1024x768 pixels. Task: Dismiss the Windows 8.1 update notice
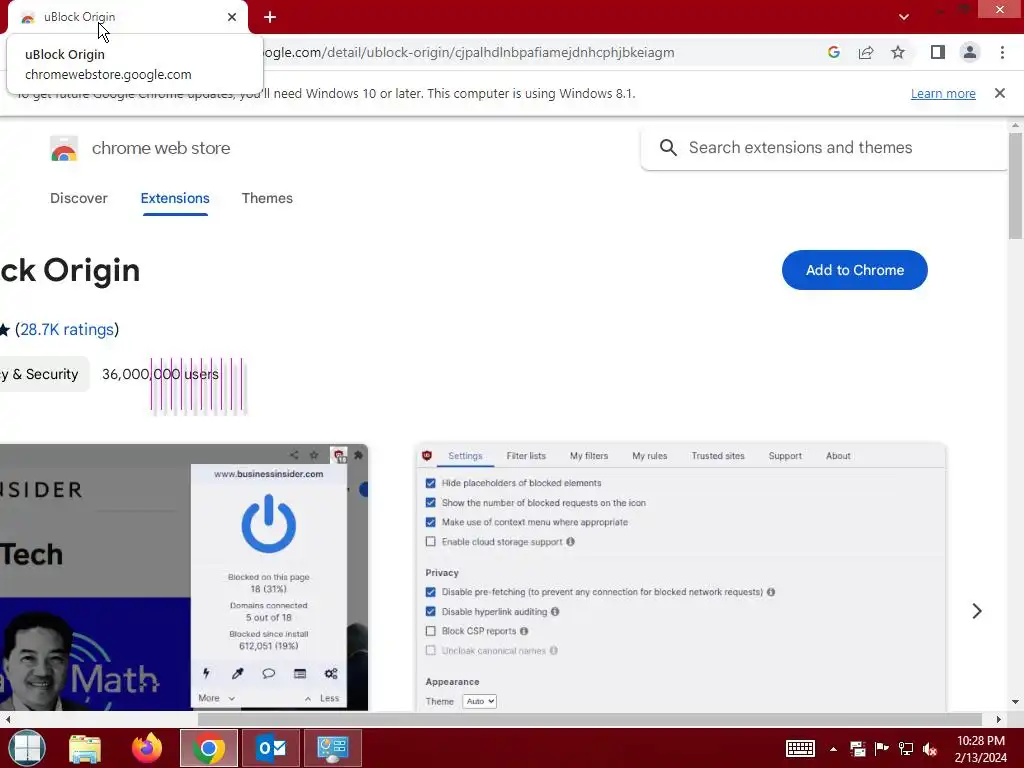point(999,93)
